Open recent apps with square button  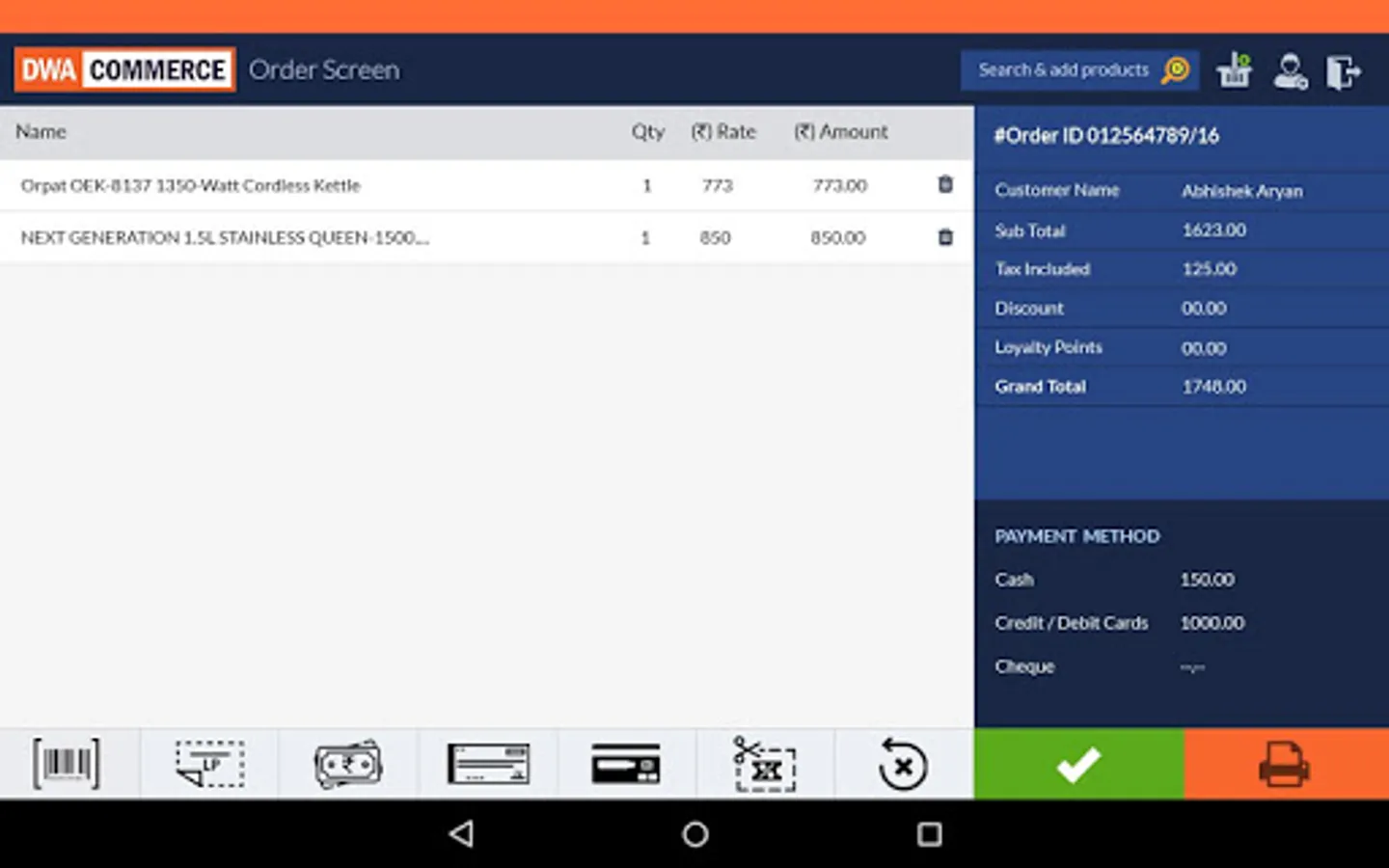(928, 835)
